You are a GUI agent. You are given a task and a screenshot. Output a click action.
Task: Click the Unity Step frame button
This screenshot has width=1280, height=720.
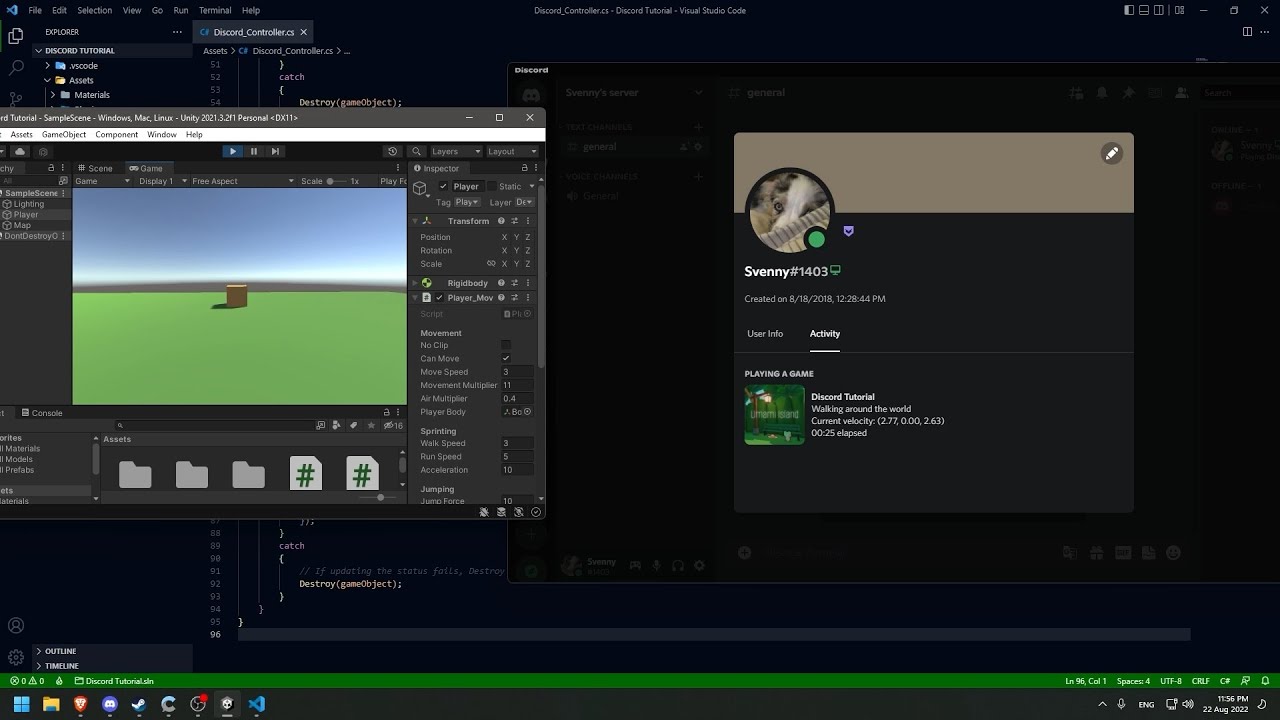point(275,151)
